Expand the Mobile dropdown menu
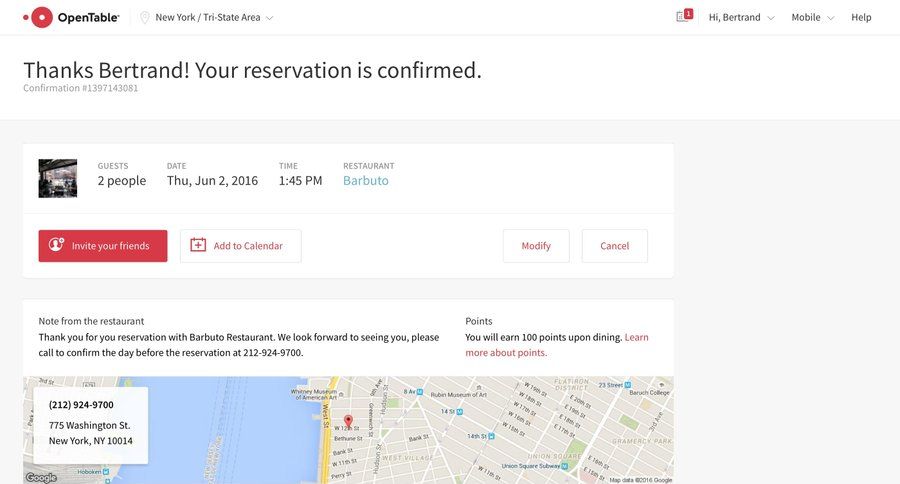The width and height of the screenshot is (900, 484). click(812, 17)
